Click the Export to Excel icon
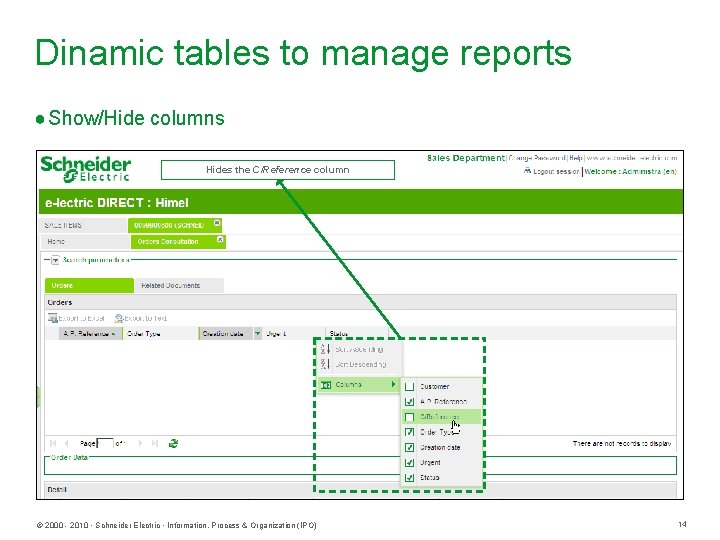720x540 pixels. click(52, 318)
